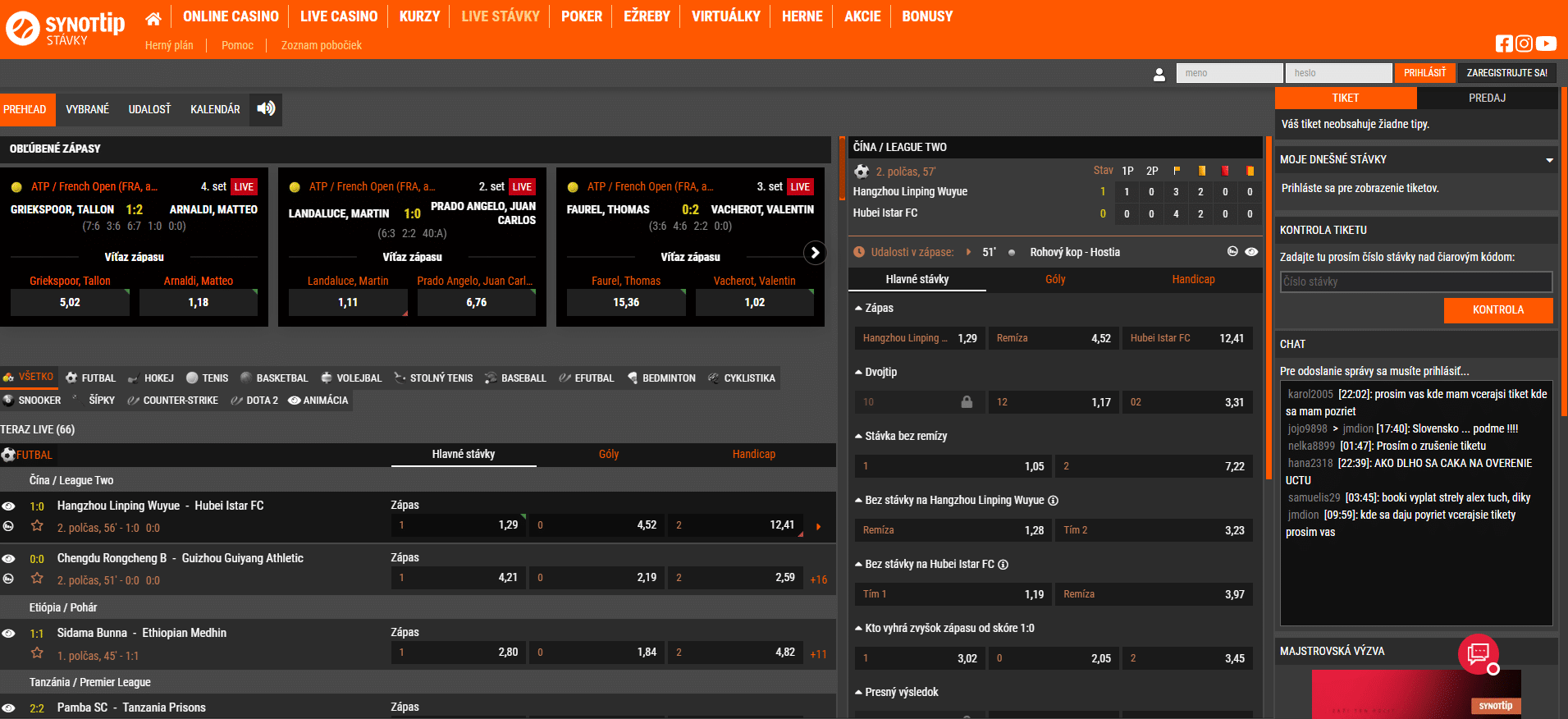This screenshot has width=1568, height=719.
Task: Favorite the Hangzhou Linping Wuyue match star
Action: point(37,526)
